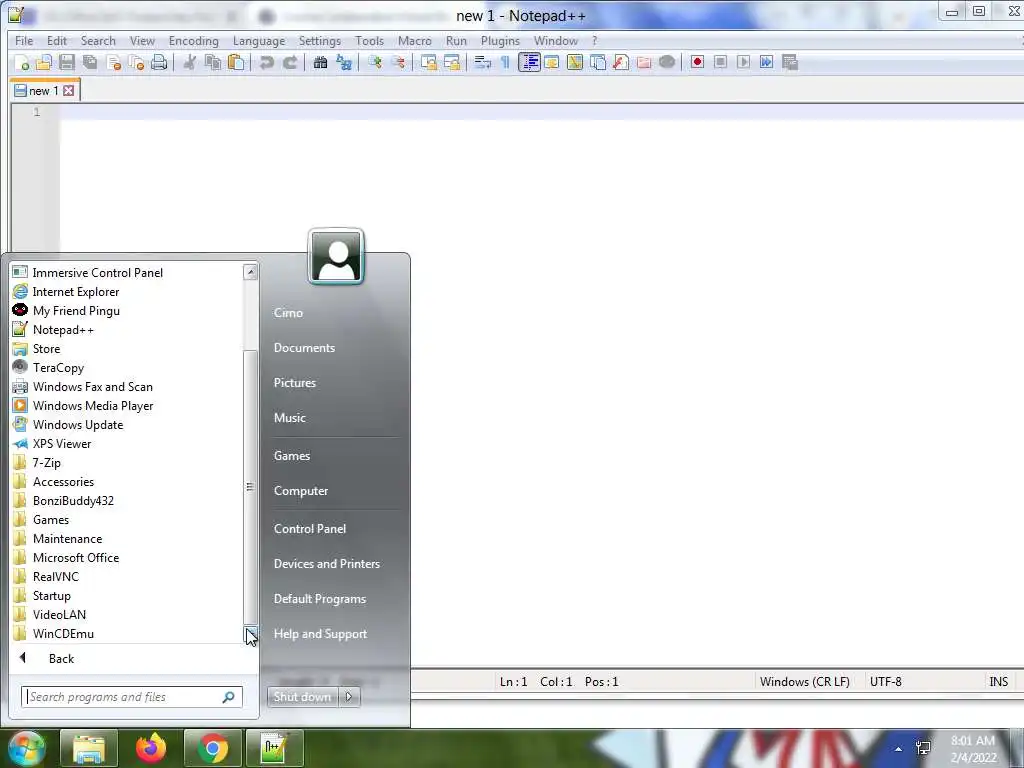This screenshot has height=768, width=1024.
Task: Click the Undo toolbar arrow
Action: pos(266,63)
